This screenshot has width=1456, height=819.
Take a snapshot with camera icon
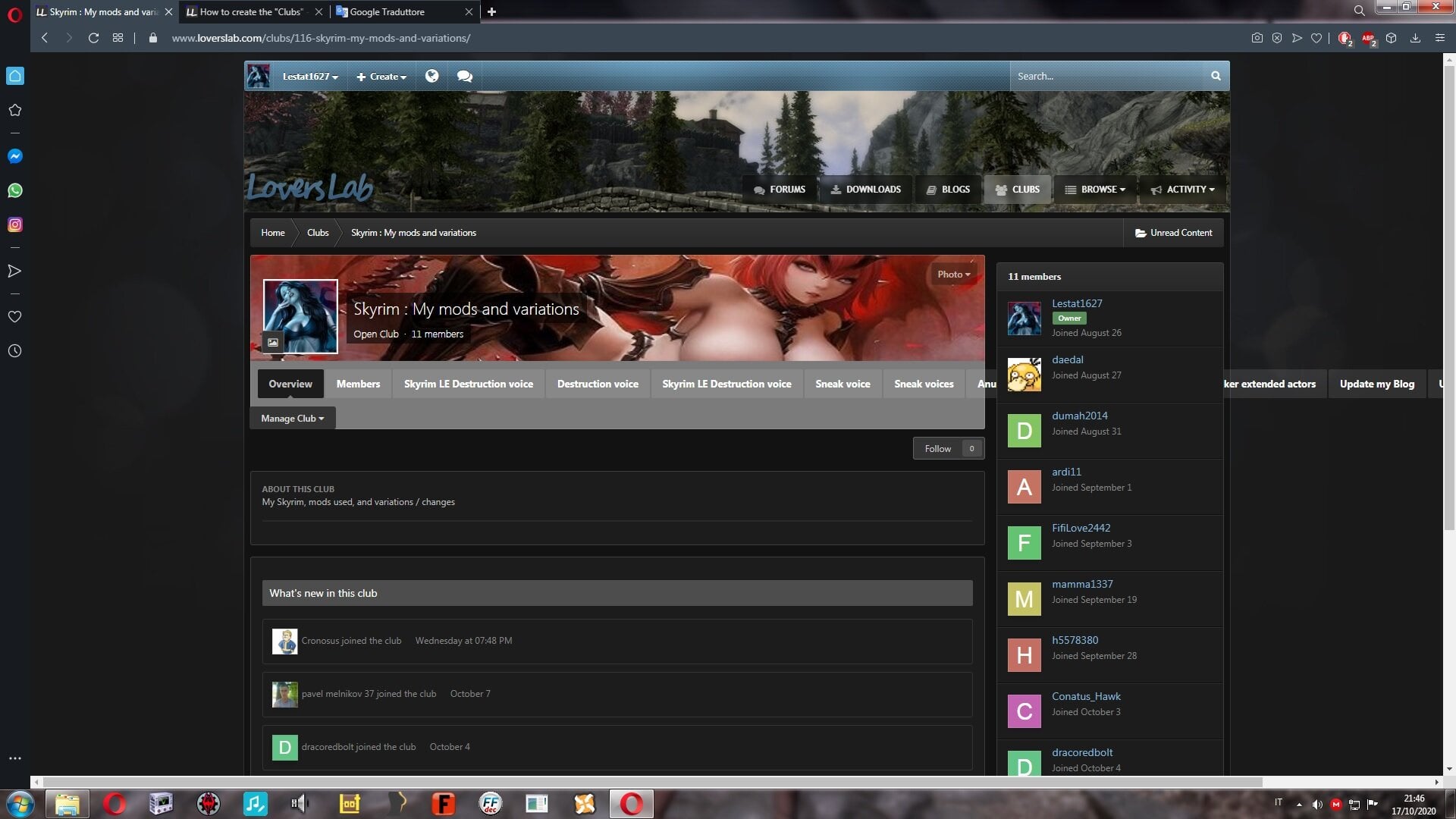[x=1257, y=38]
